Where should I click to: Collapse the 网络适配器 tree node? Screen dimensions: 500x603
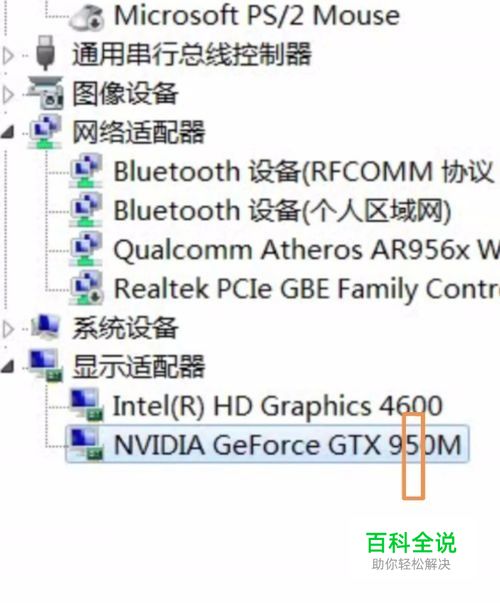(x=8, y=132)
